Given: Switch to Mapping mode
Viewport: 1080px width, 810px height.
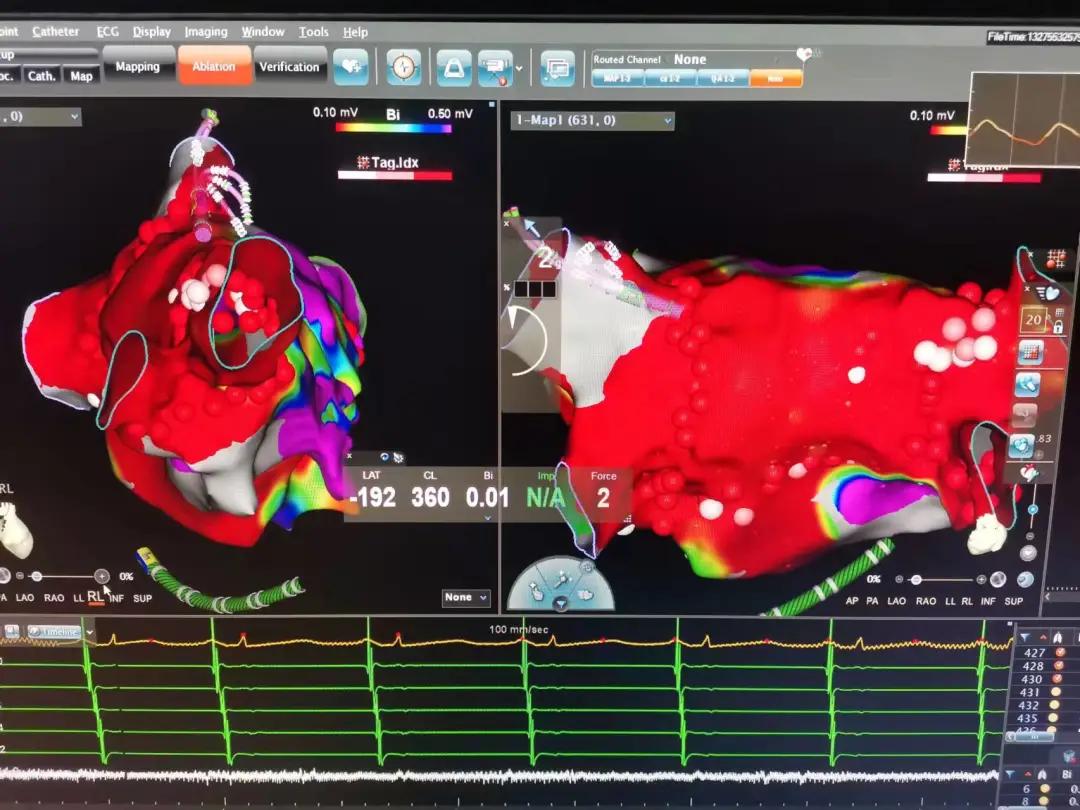Looking at the screenshot, I should [138, 66].
